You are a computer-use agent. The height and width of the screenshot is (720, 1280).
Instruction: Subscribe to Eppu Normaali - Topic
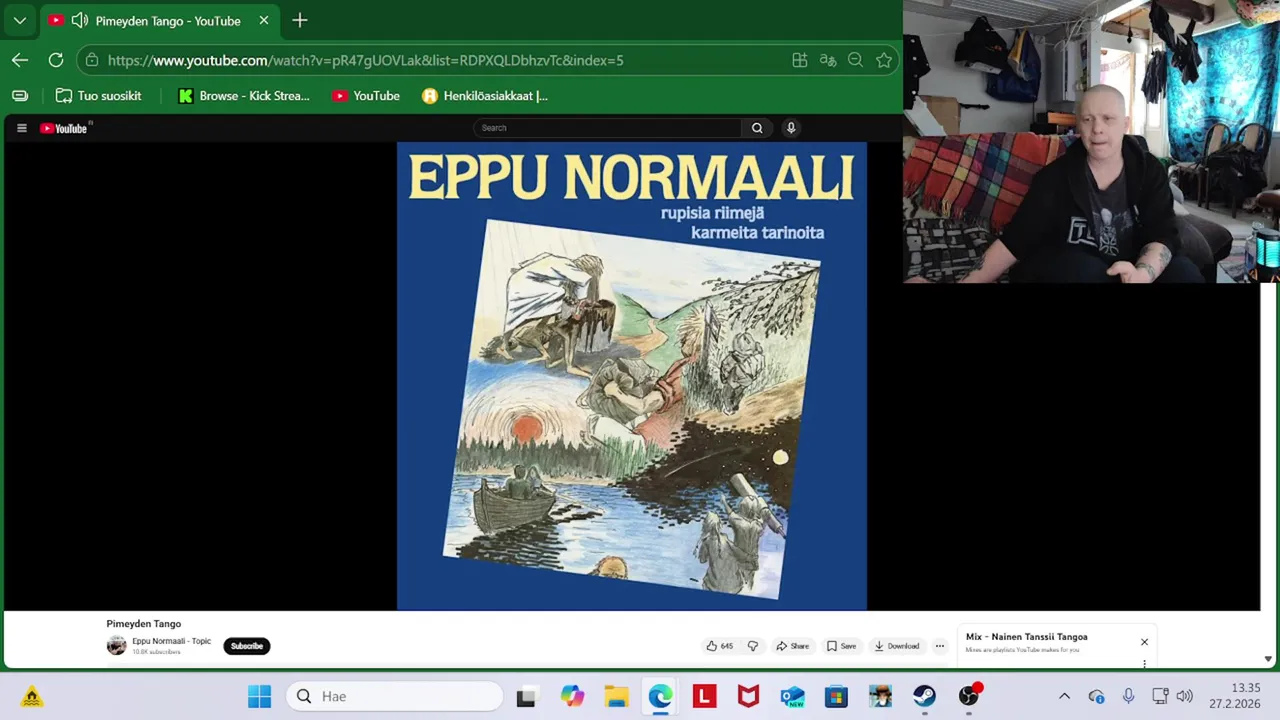(247, 646)
